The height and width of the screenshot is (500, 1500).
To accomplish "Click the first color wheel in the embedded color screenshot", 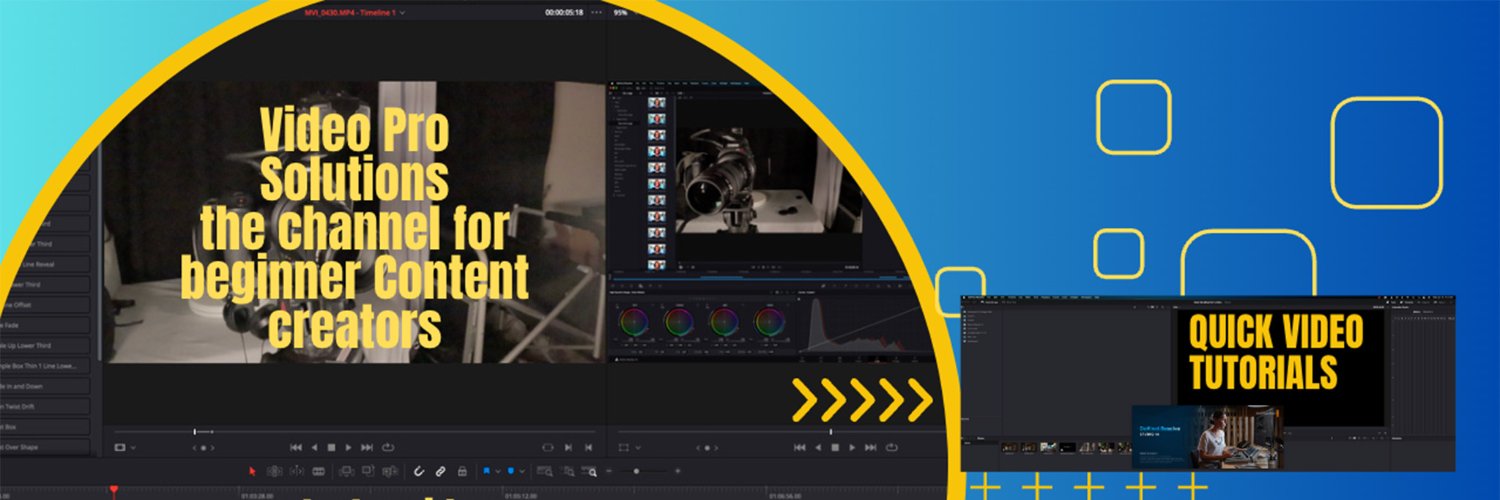I will [632, 322].
